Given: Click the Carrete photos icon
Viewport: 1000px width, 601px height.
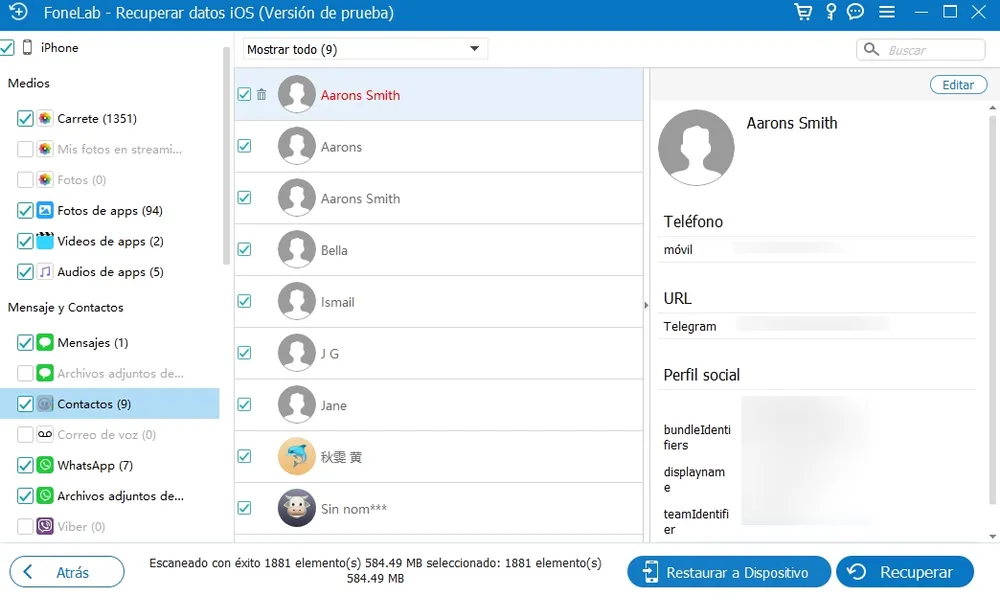Looking at the screenshot, I should click(45, 118).
